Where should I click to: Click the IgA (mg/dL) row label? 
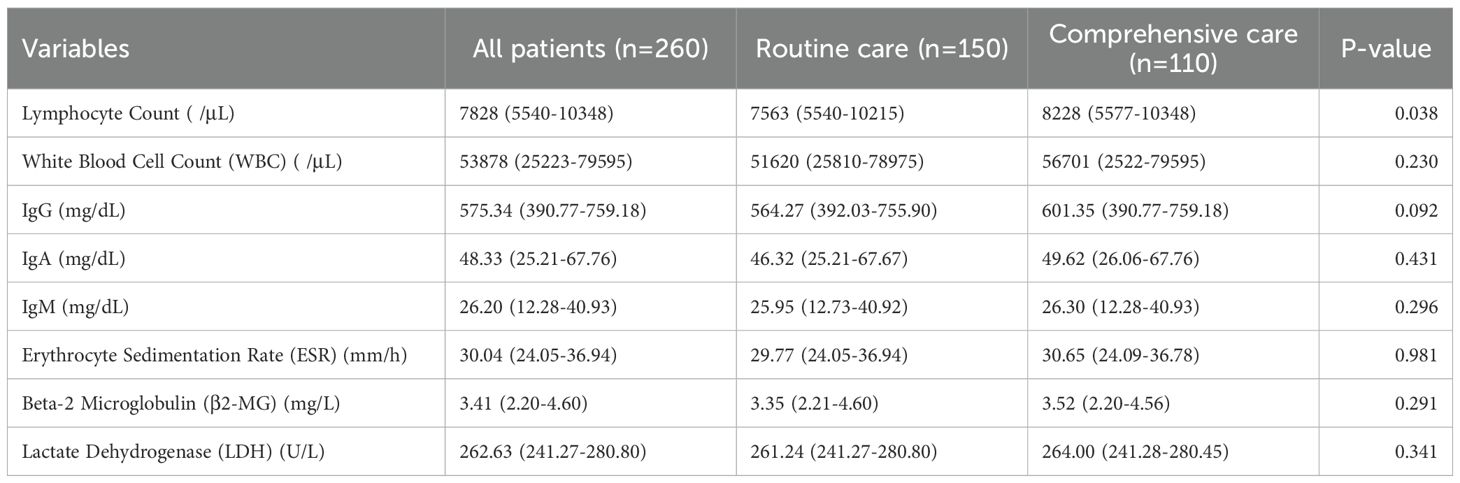66,259
